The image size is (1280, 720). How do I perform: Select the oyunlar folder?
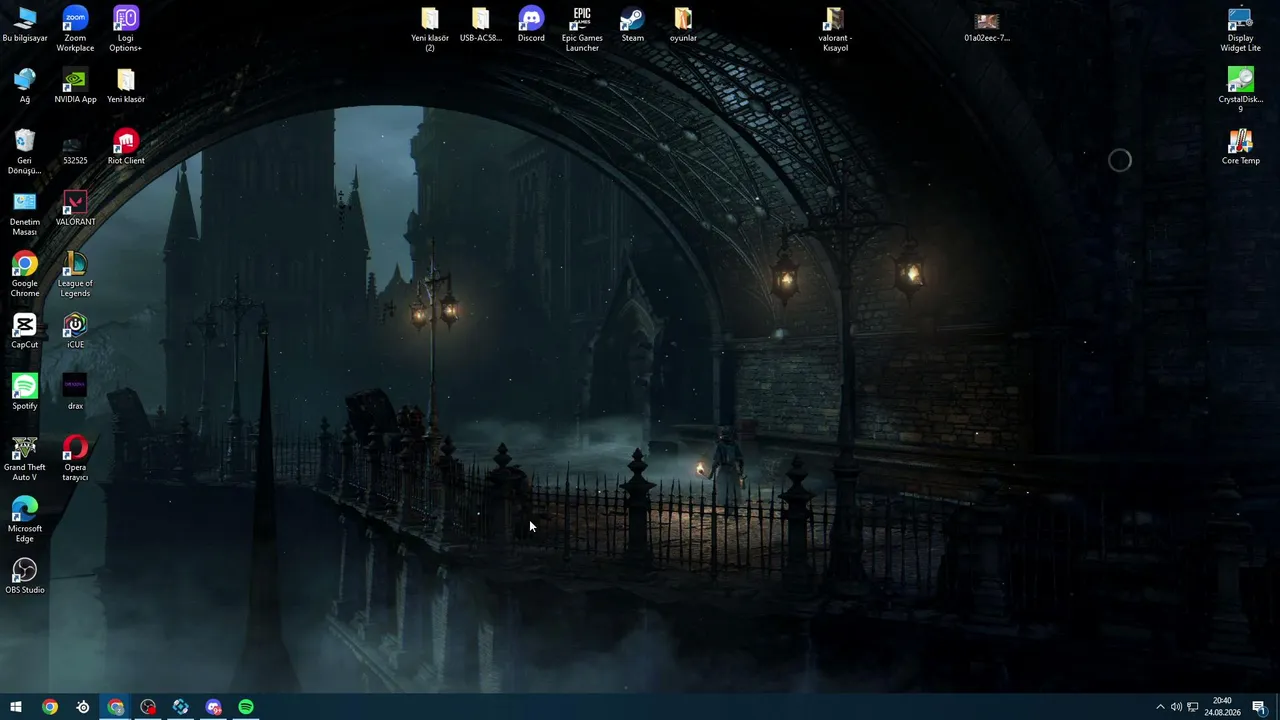click(x=683, y=25)
